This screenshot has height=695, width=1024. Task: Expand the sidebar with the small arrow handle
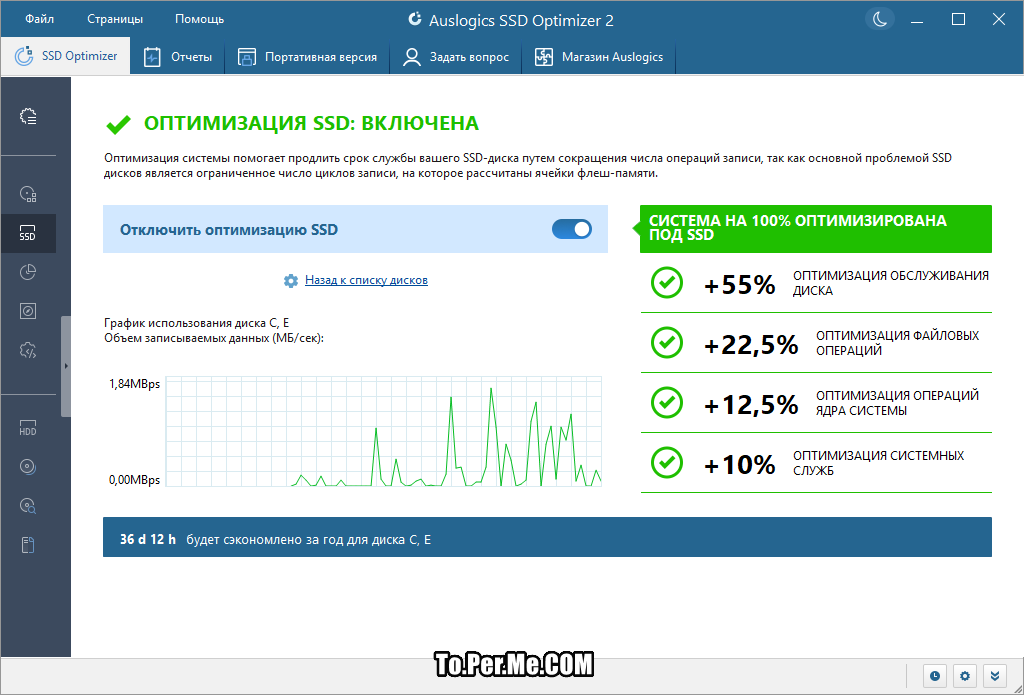click(66, 366)
